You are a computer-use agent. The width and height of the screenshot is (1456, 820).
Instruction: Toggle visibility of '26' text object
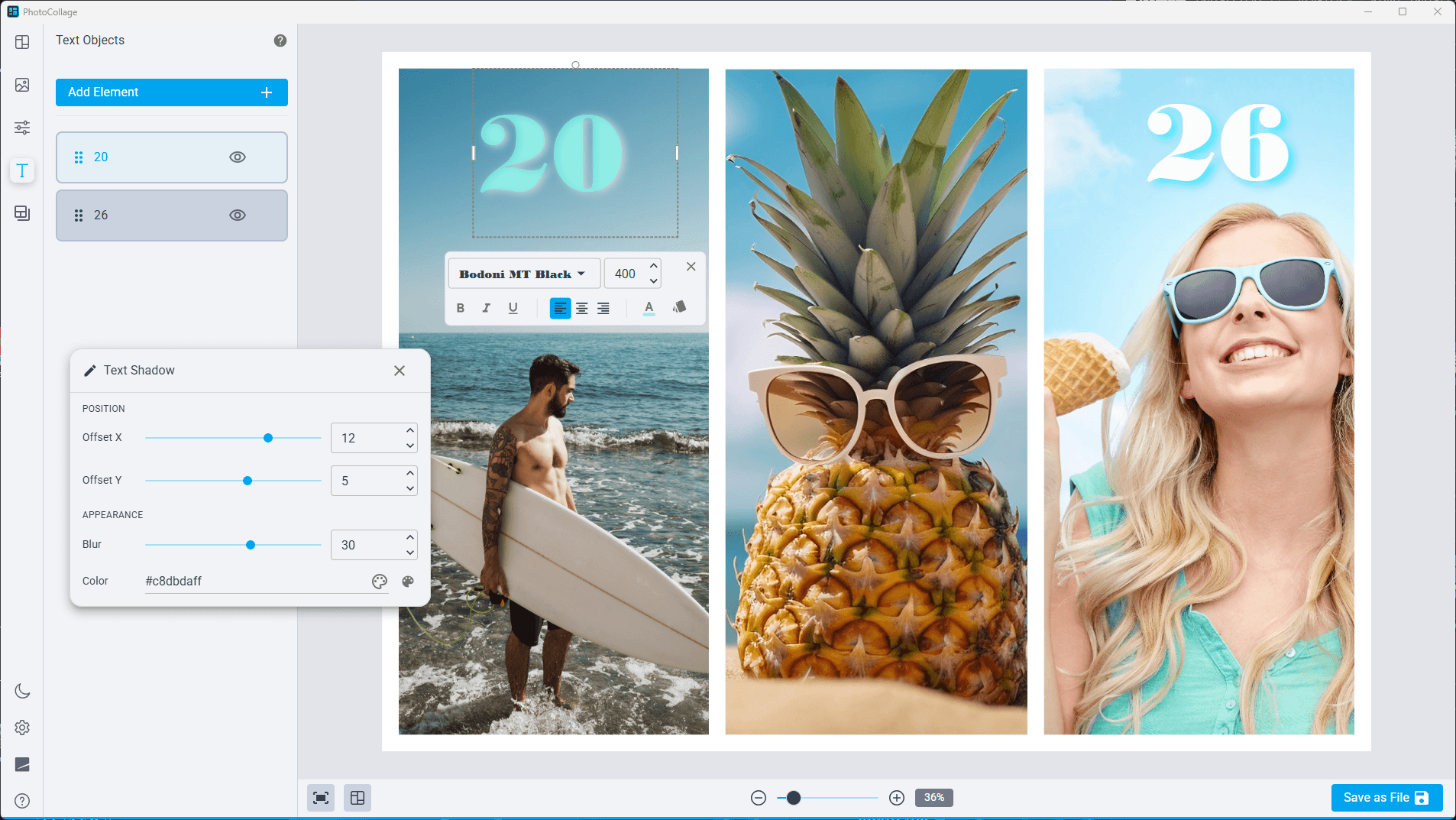tap(238, 216)
